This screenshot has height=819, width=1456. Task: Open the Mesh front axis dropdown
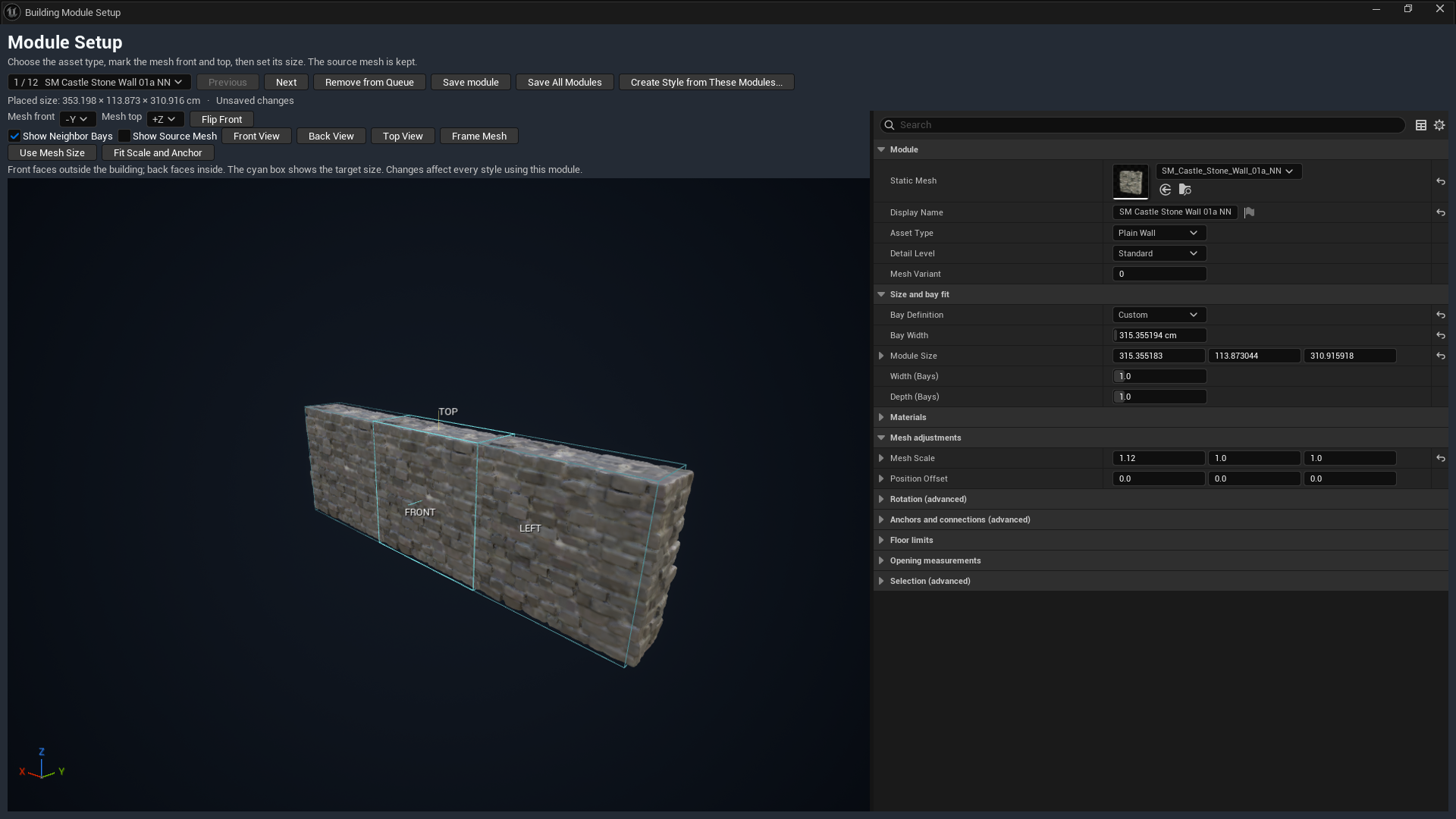pyautogui.click(x=77, y=119)
